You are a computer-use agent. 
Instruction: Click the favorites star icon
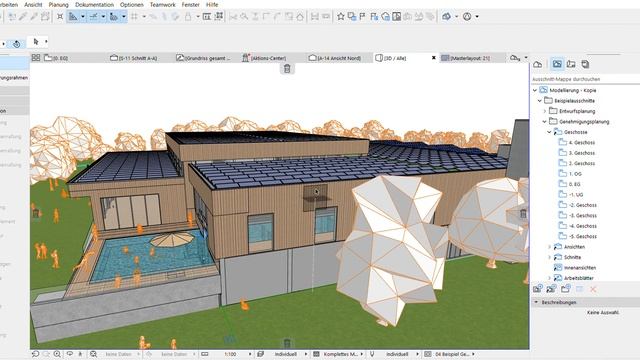coord(340,17)
